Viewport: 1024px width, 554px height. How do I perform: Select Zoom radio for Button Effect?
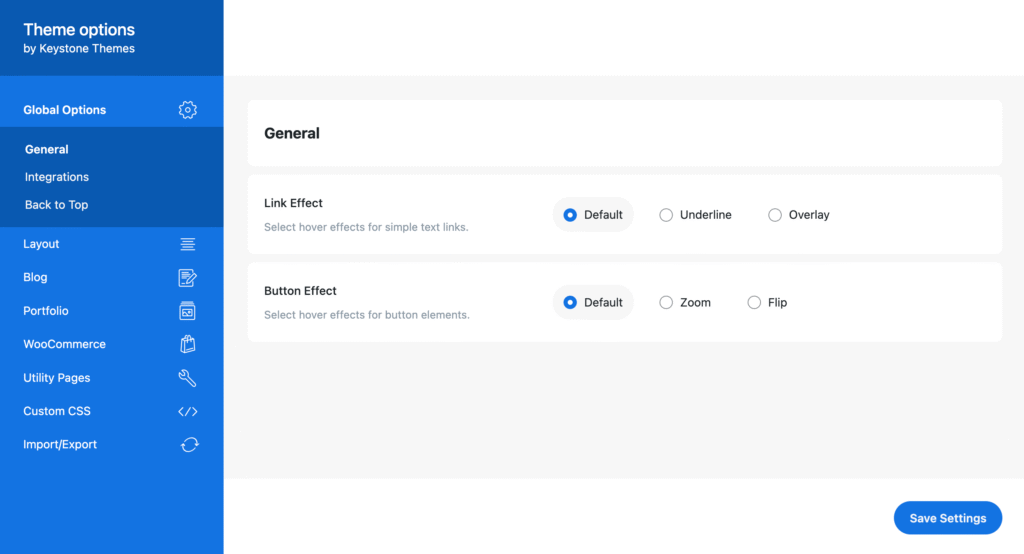click(x=666, y=303)
